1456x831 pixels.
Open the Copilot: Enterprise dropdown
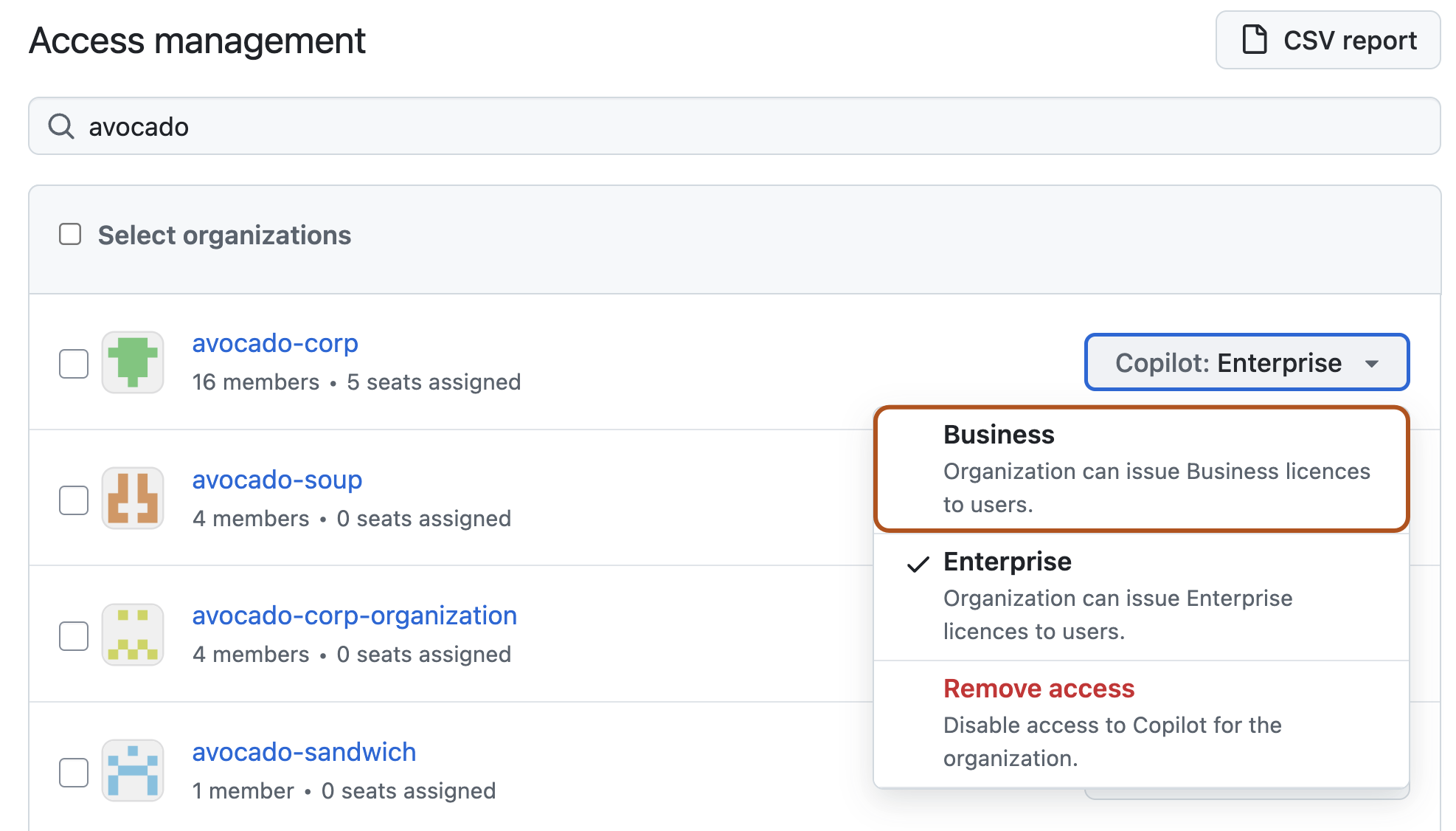[1246, 362]
